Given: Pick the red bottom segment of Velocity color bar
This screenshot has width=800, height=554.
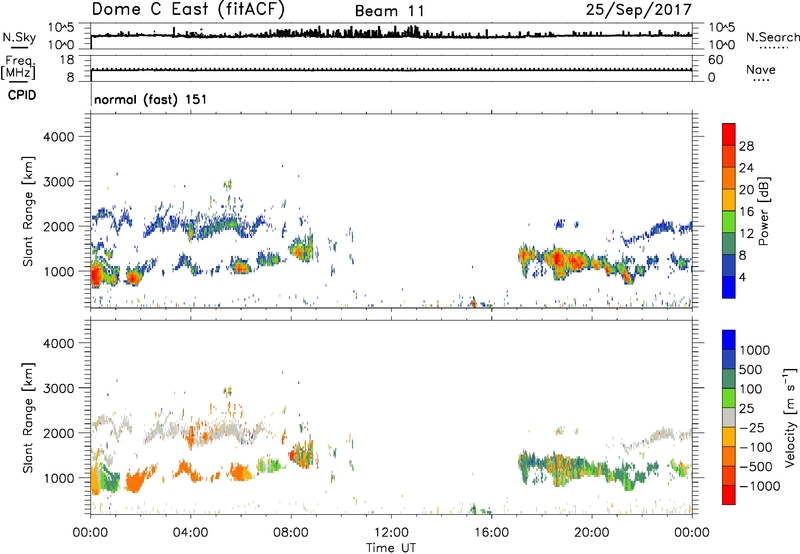Looking at the screenshot, I should click(729, 495).
